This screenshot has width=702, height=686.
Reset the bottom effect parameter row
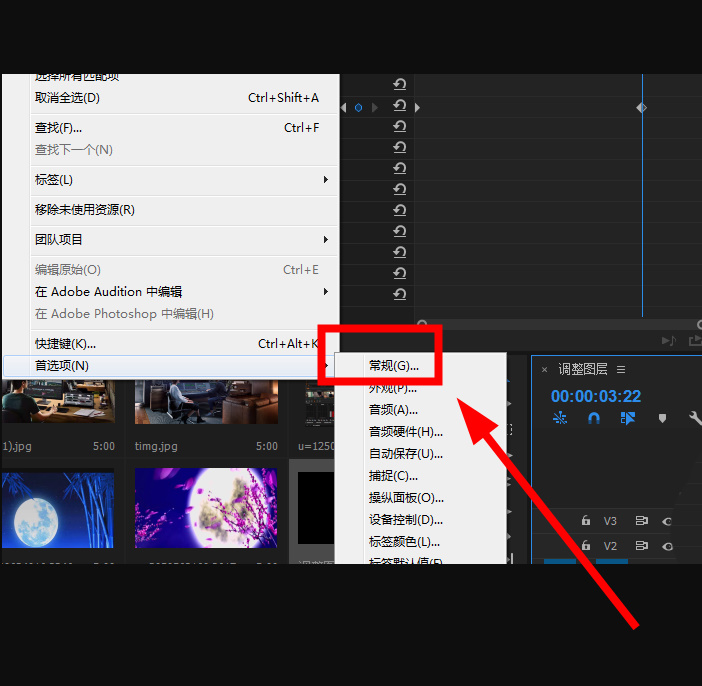coord(399,294)
